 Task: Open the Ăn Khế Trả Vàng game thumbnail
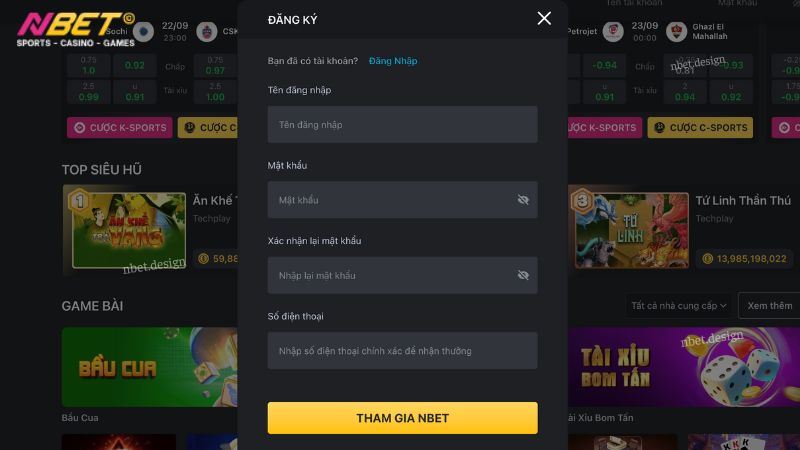pyautogui.click(x=129, y=230)
